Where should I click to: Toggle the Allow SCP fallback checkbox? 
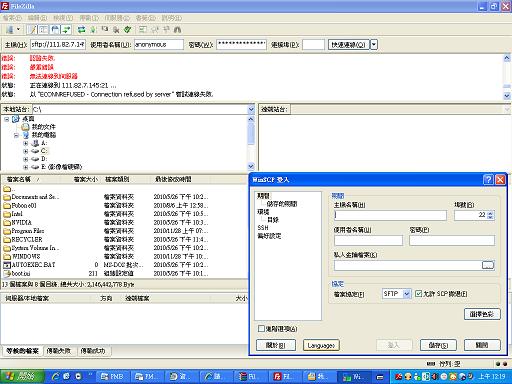tap(419, 294)
